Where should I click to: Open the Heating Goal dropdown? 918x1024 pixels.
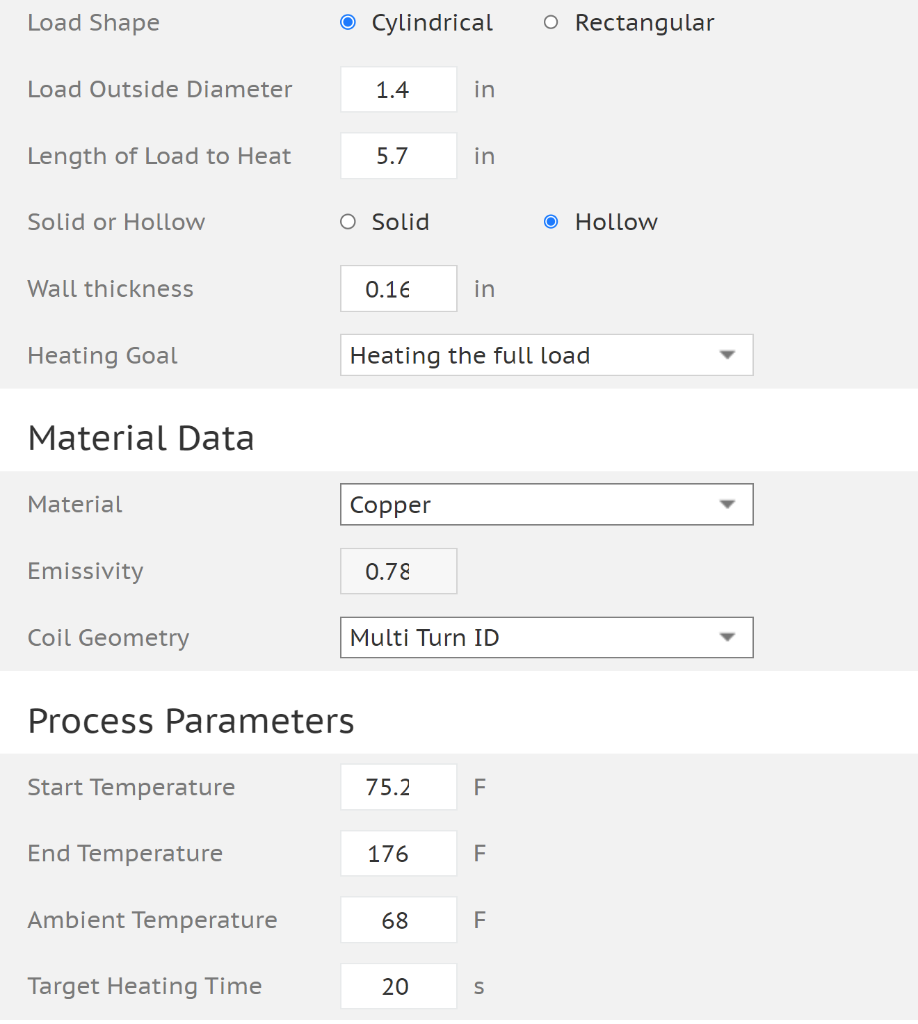545,356
